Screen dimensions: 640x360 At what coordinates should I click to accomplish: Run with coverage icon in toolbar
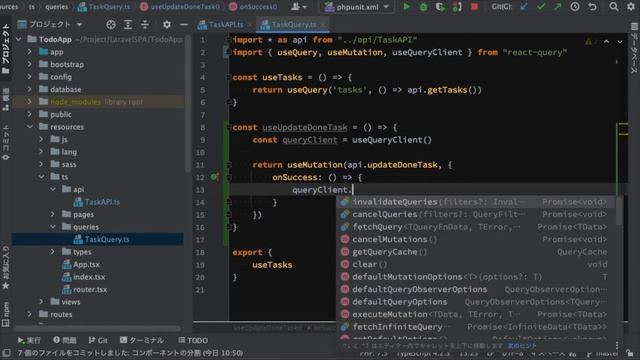(440, 7)
